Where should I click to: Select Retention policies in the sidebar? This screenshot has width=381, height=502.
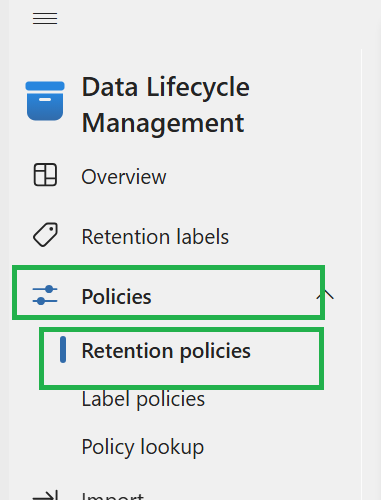[166, 351]
